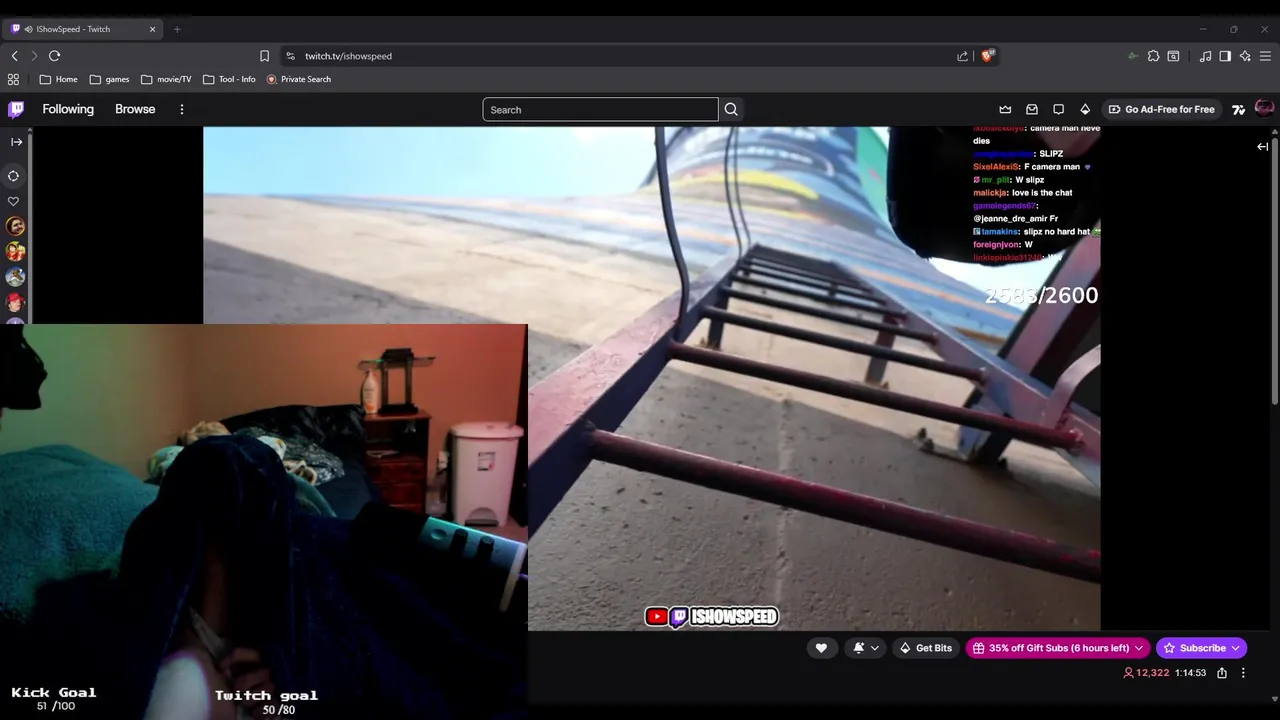
Task: Open the browser hamburger main menu
Action: point(1266,56)
